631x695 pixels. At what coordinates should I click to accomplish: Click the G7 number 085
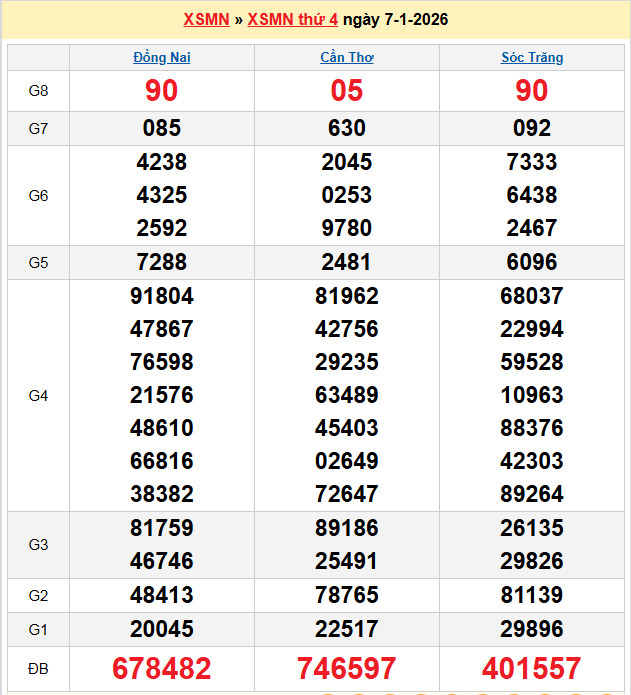pyautogui.click(x=161, y=128)
